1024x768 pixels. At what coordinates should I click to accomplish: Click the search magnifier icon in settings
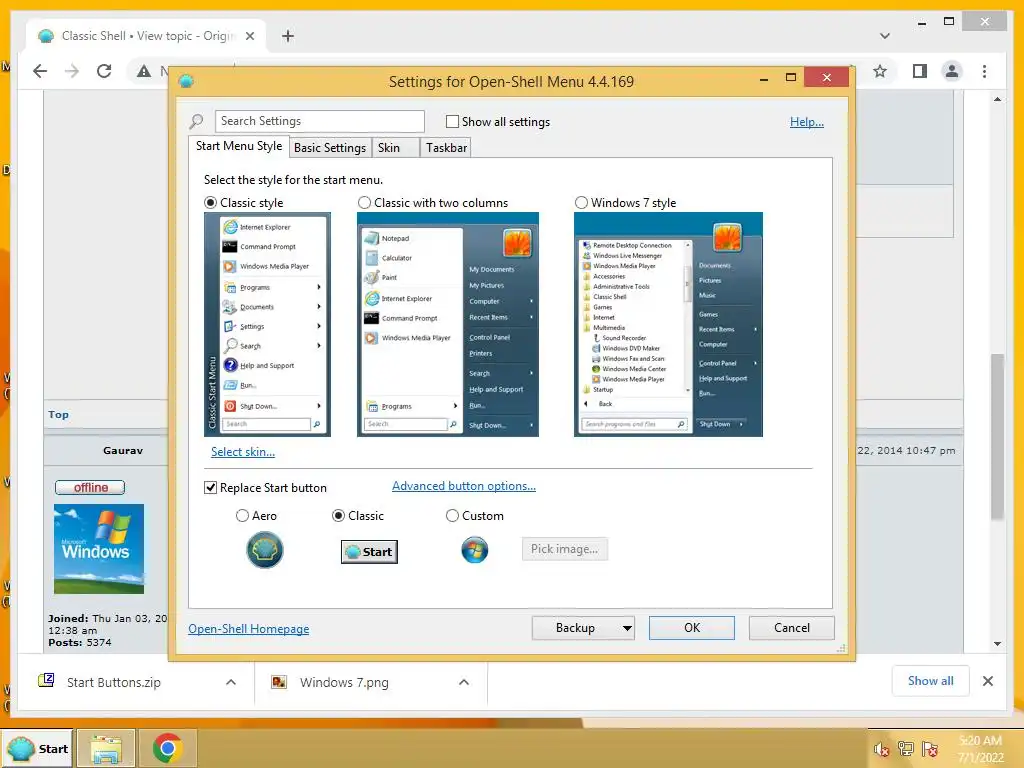196,121
